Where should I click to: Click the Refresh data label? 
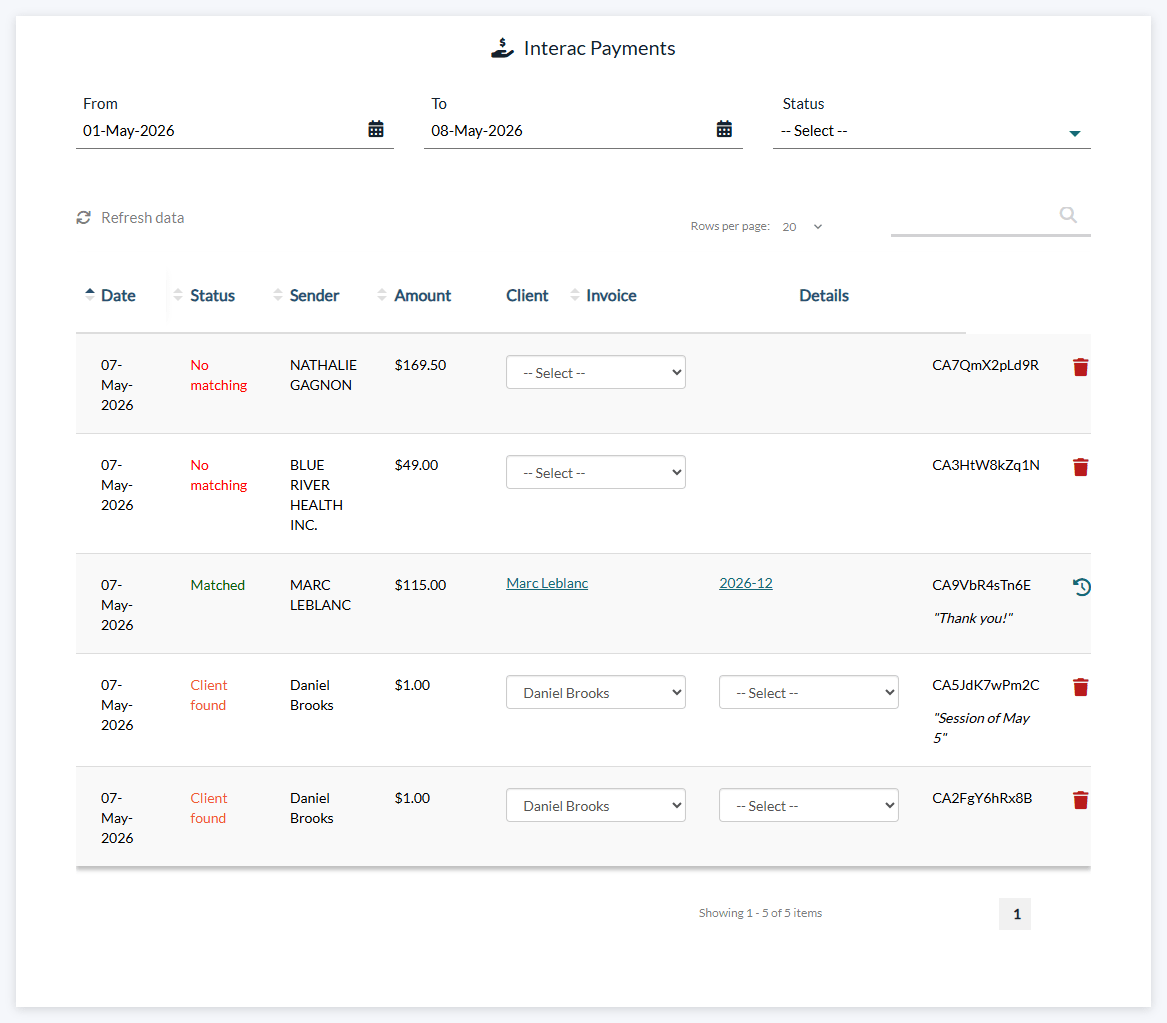pyautogui.click(x=143, y=218)
